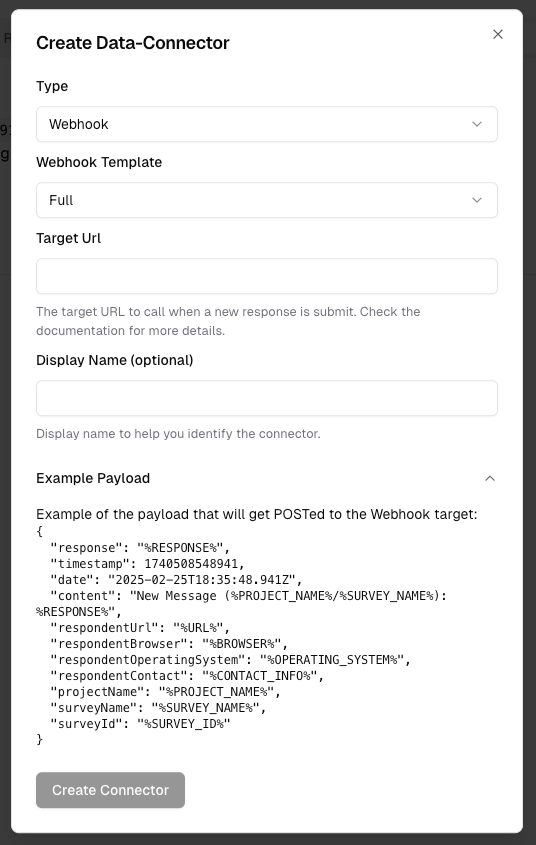The width and height of the screenshot is (536, 845).
Task: Click the "projectName" payload line
Action: [x=165, y=692]
